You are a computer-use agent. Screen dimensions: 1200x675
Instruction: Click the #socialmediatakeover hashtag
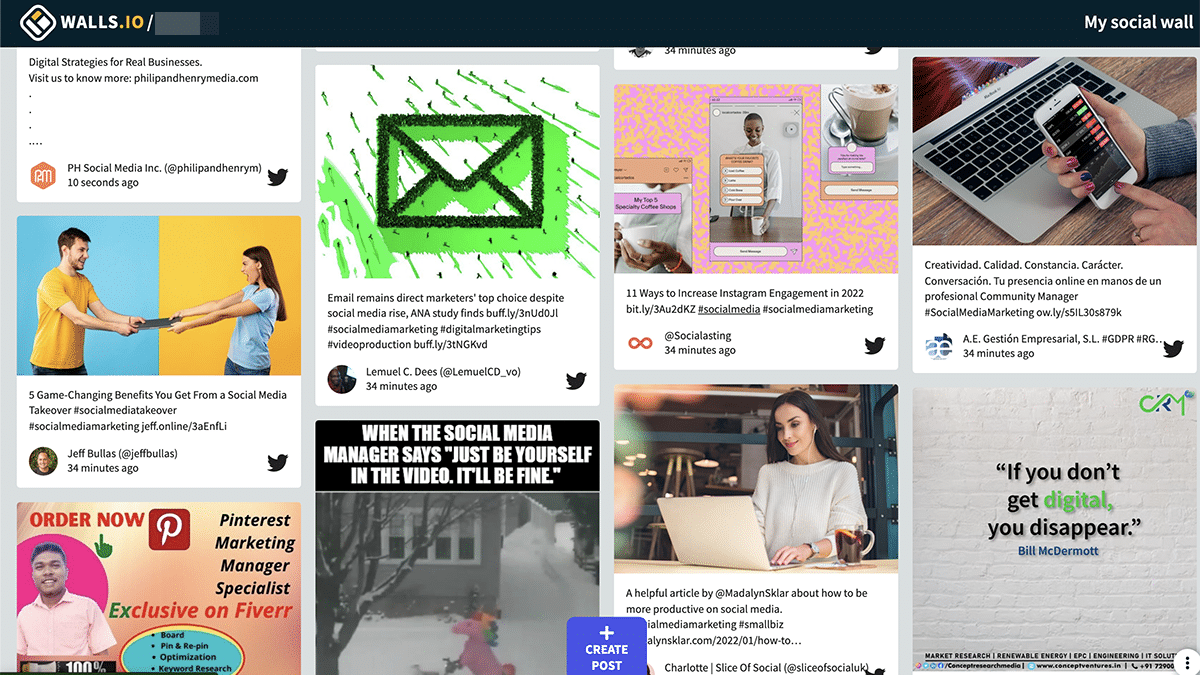(126, 410)
